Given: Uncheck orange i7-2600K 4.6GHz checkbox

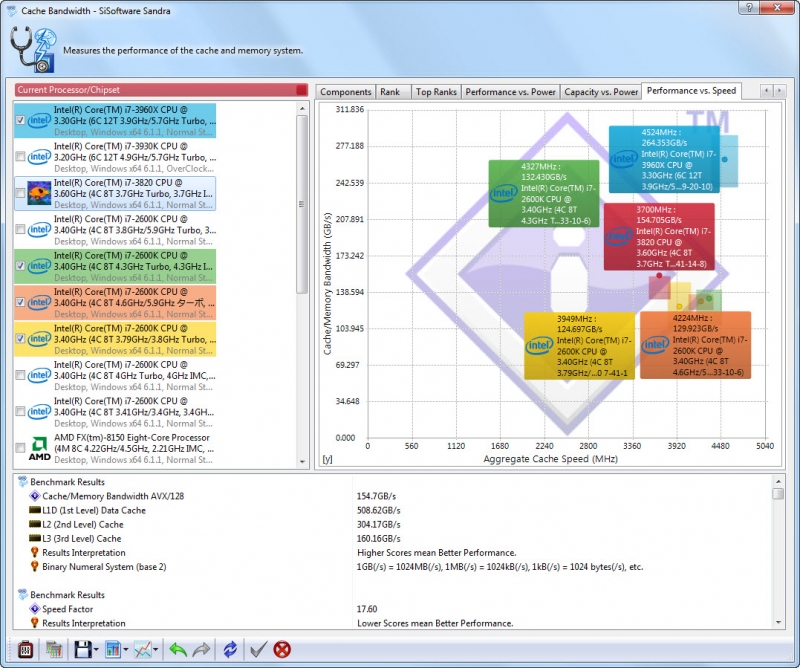Looking at the screenshot, I should (20, 302).
